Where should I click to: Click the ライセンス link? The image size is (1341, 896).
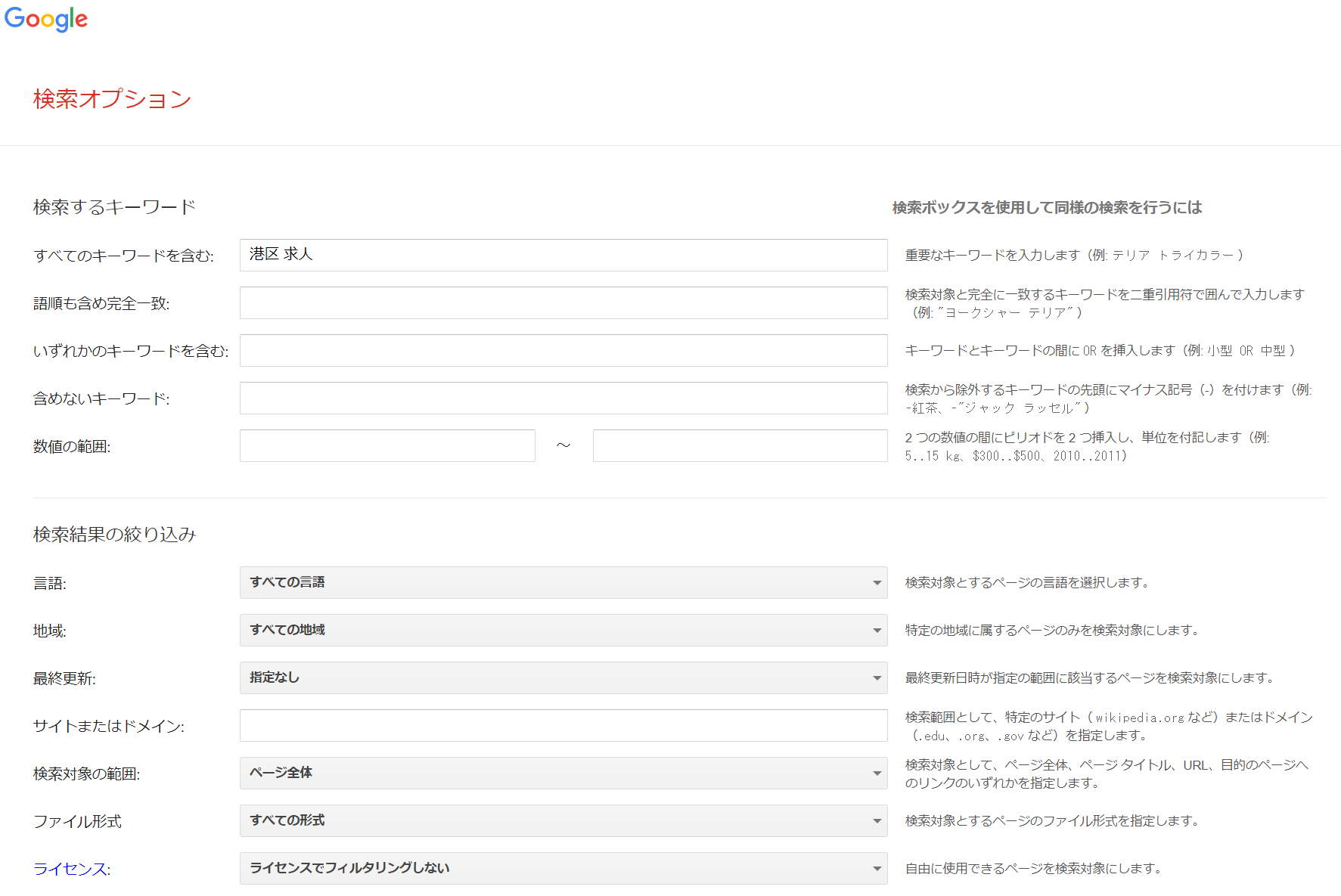click(70, 869)
